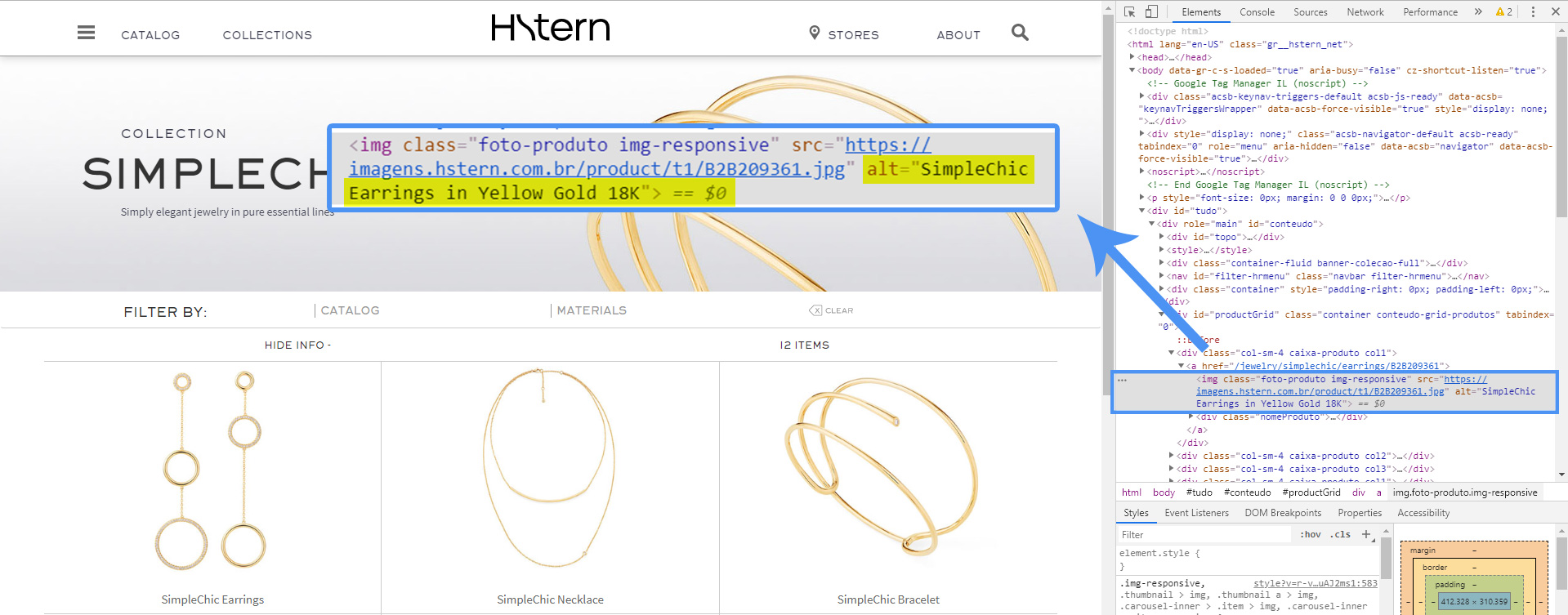This screenshot has height=615, width=1568.
Task: Click the plus icon for new style rule
Action: [x=1365, y=534]
